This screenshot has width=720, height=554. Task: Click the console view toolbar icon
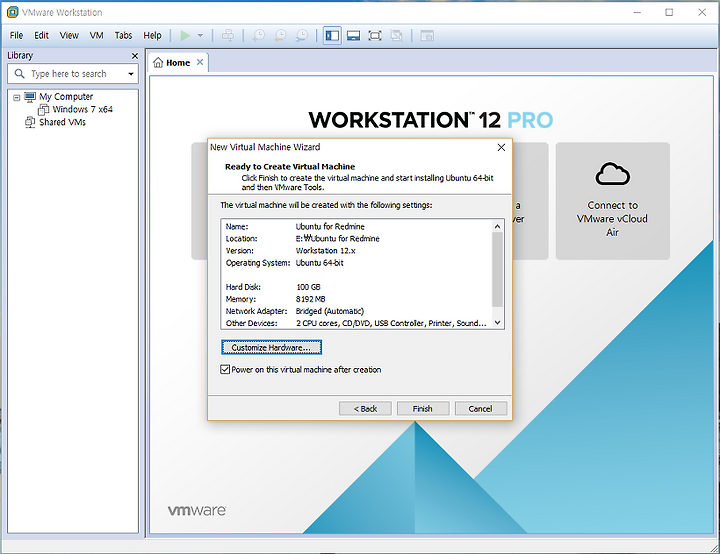[427, 35]
